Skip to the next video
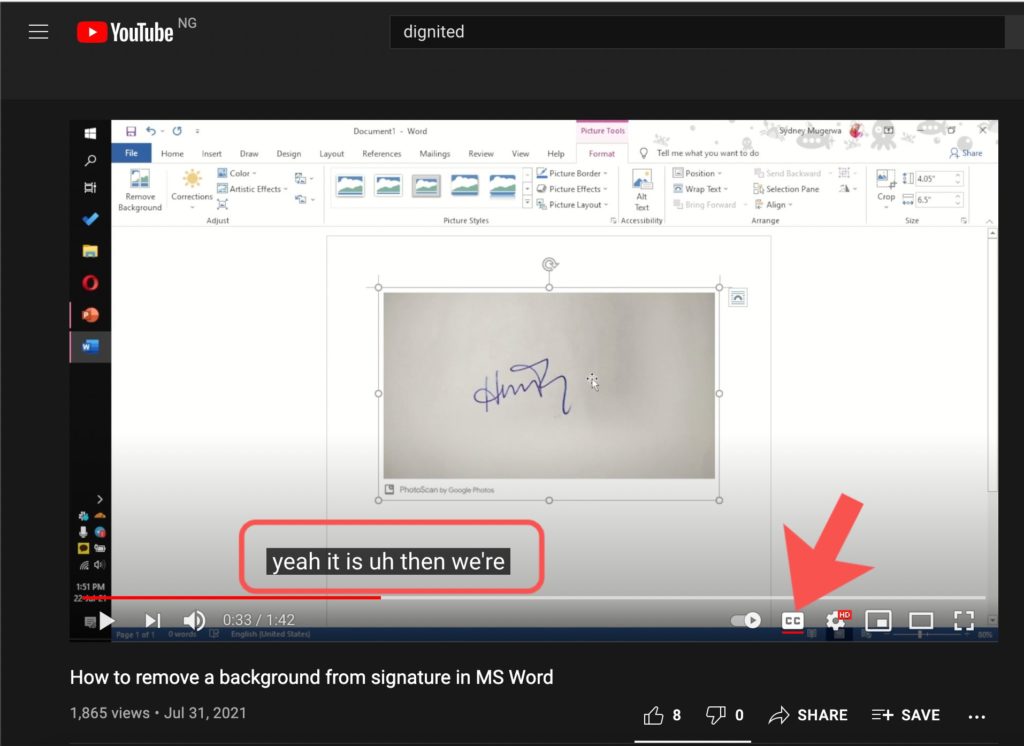Screen dimensions: 1024x746 [152, 621]
